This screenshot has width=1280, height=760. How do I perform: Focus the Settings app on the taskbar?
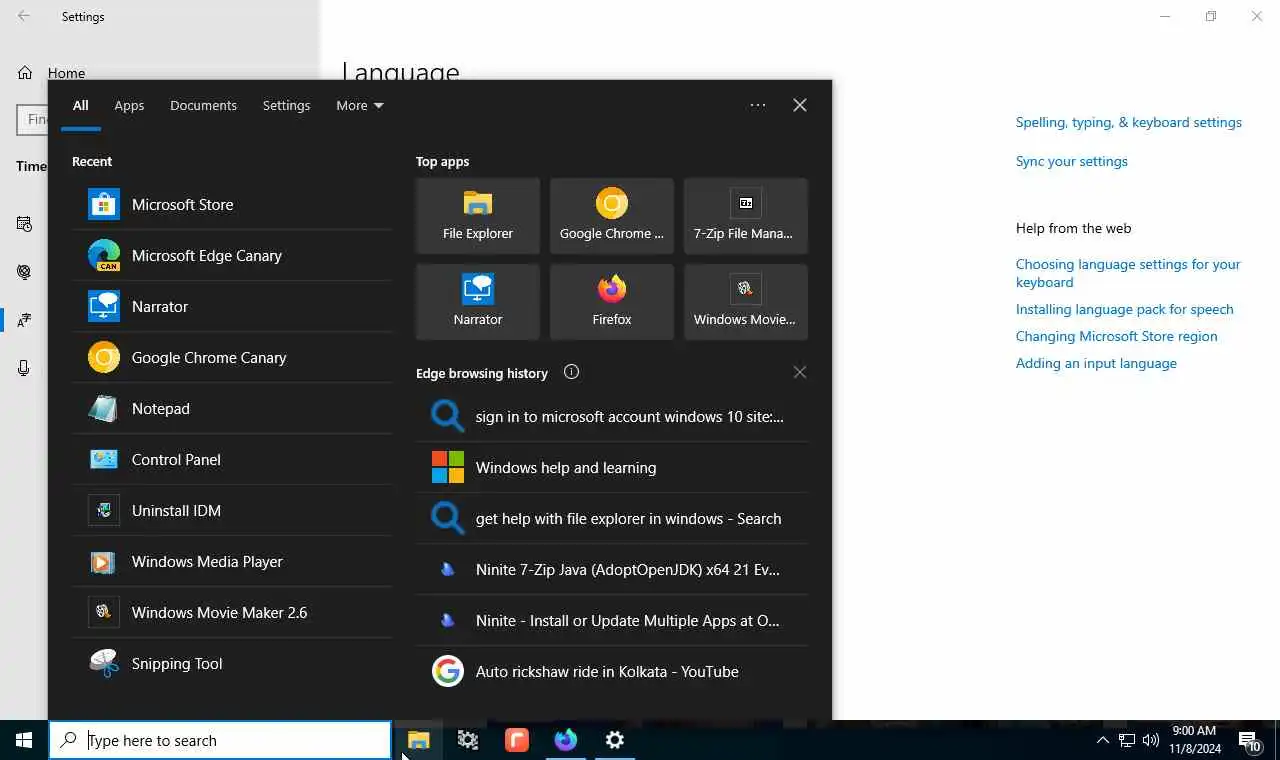(x=615, y=740)
